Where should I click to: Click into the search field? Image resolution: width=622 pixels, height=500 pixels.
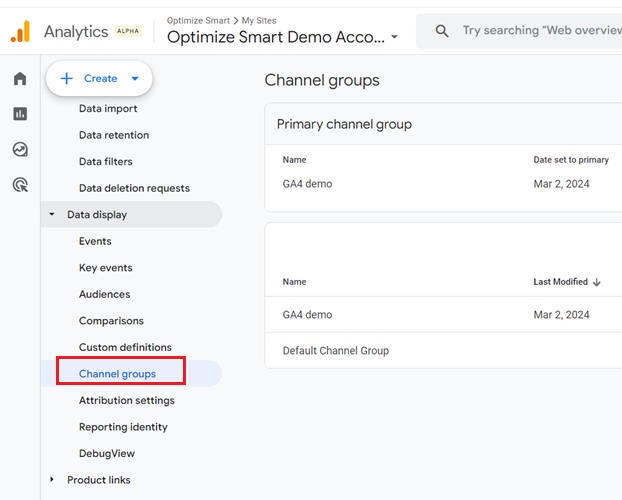542,31
